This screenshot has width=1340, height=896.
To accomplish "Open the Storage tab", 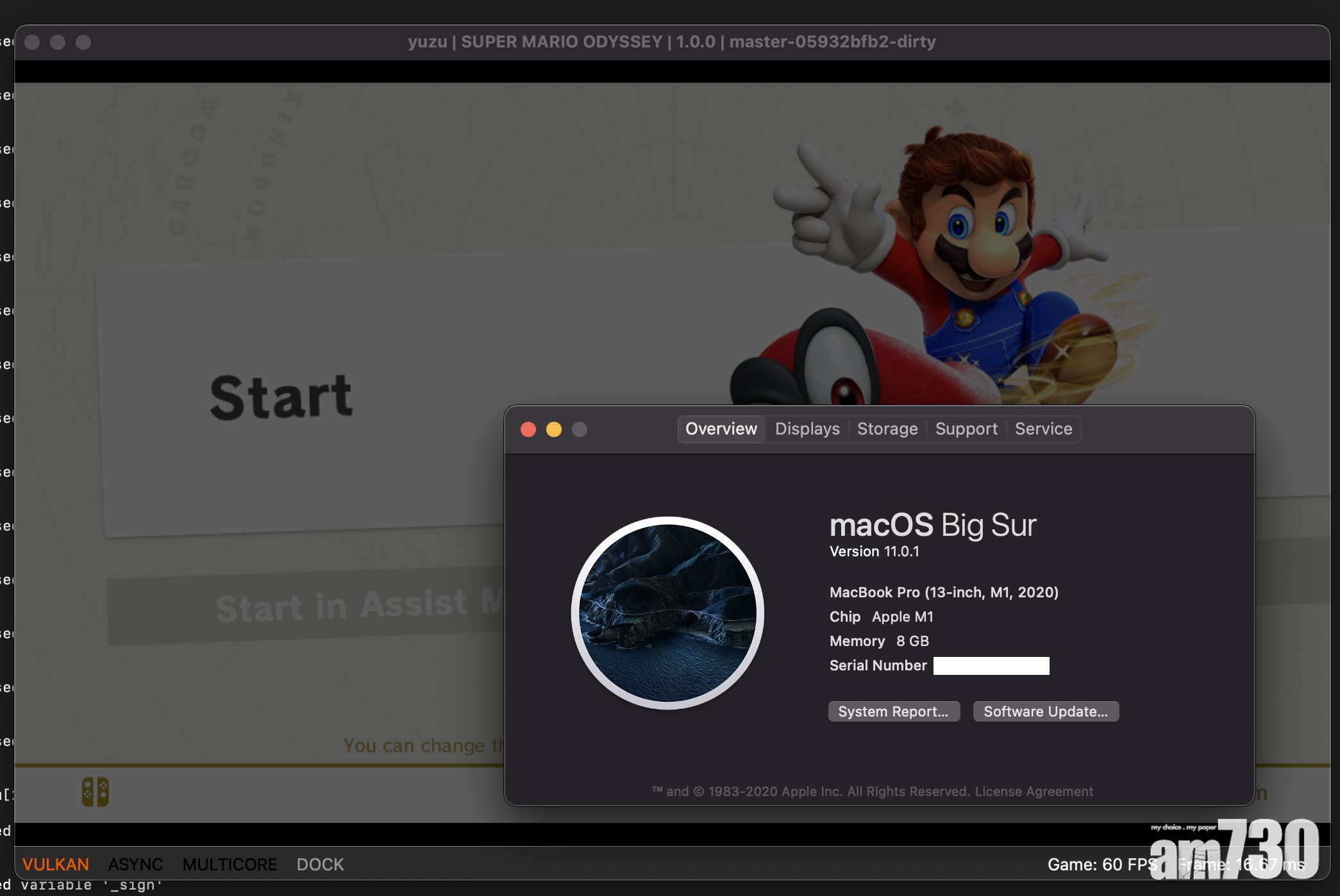I will click(x=887, y=429).
